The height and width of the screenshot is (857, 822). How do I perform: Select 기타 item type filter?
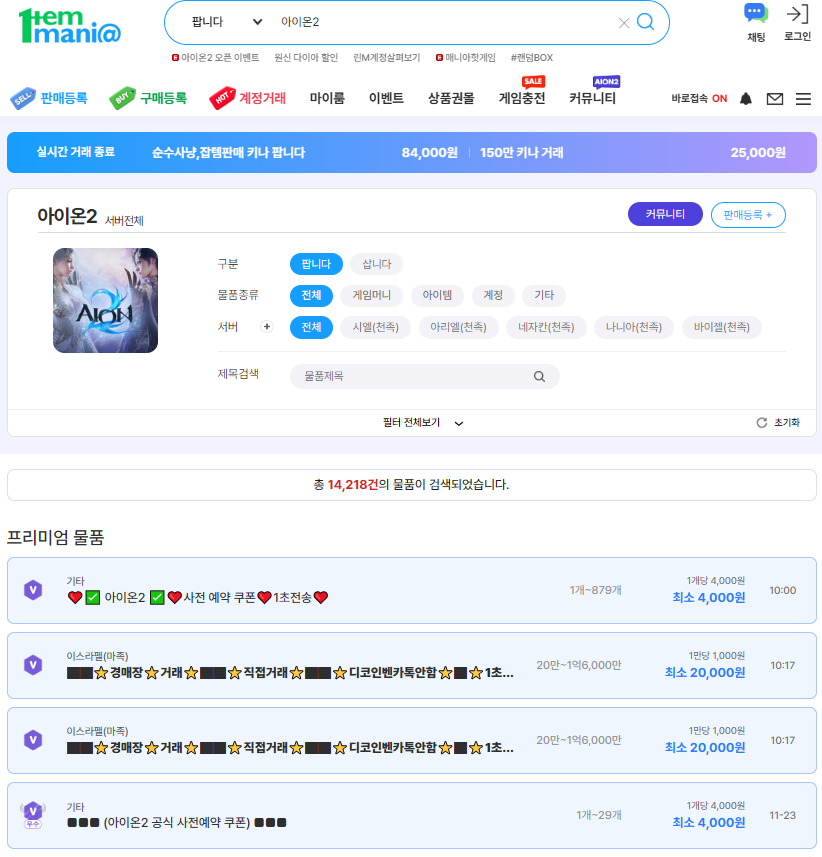[544, 295]
